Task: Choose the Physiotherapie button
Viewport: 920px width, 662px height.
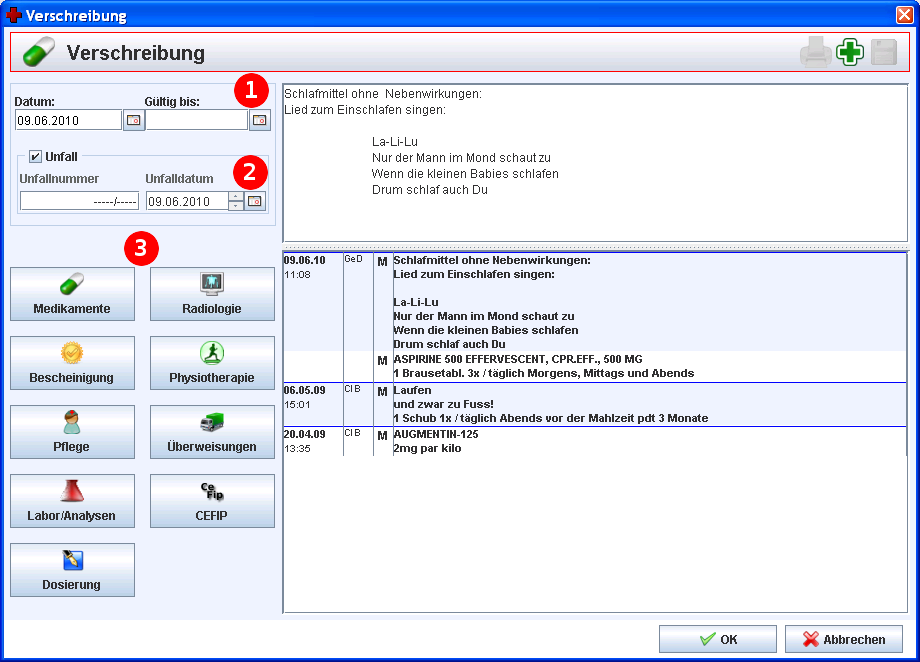Action: click(x=212, y=363)
